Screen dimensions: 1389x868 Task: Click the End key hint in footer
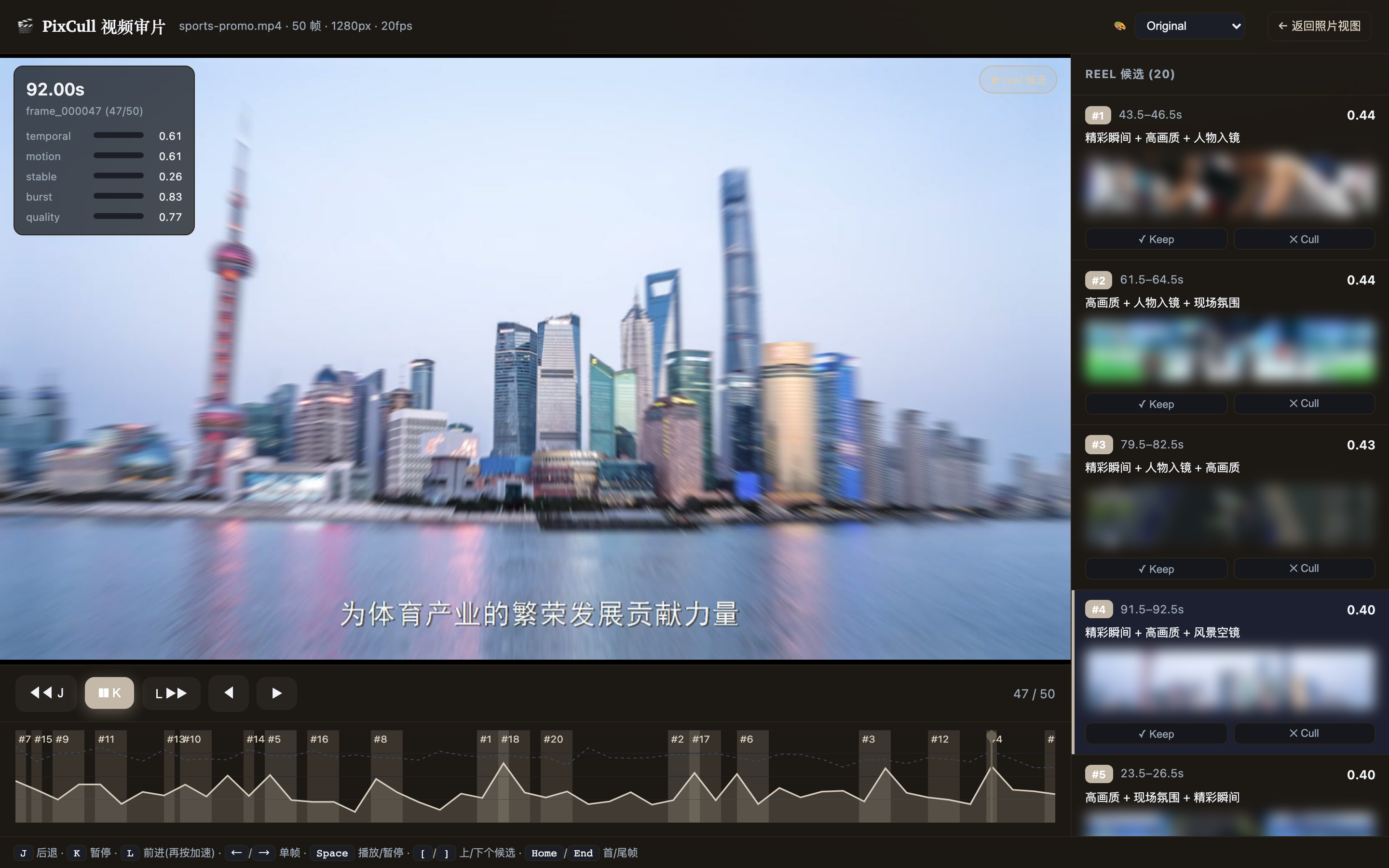583,853
